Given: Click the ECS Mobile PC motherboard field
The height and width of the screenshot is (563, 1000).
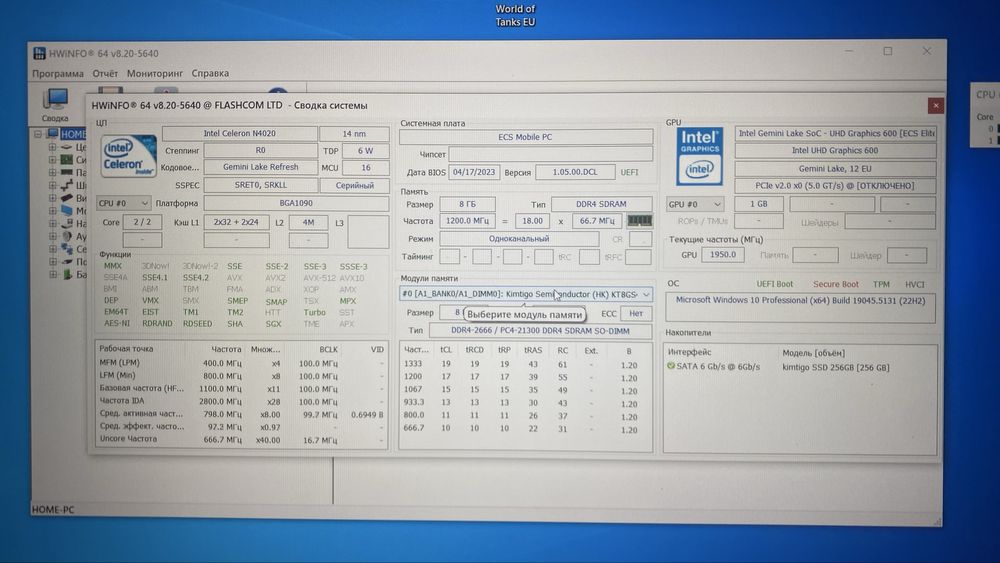Looking at the screenshot, I should 526,137.
